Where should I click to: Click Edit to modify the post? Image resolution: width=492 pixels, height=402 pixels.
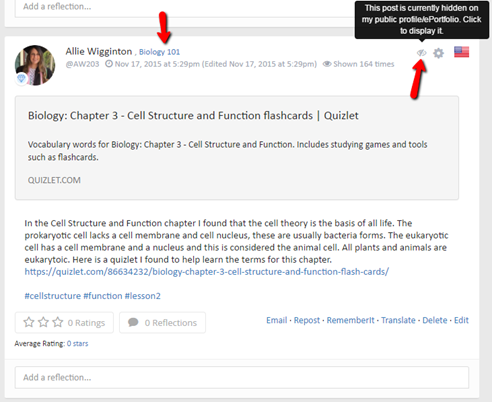461,320
